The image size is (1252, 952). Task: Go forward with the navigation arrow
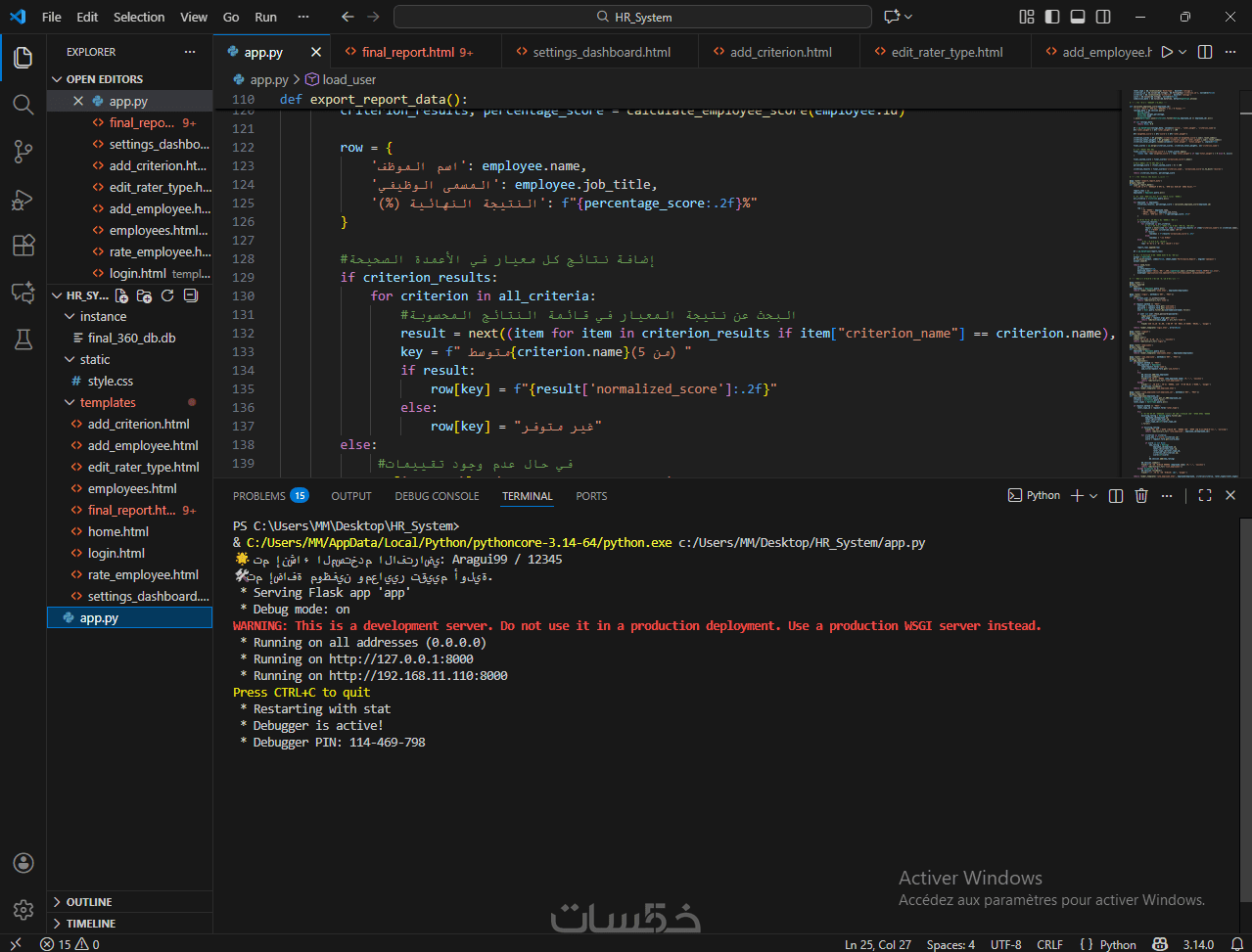coord(375,17)
